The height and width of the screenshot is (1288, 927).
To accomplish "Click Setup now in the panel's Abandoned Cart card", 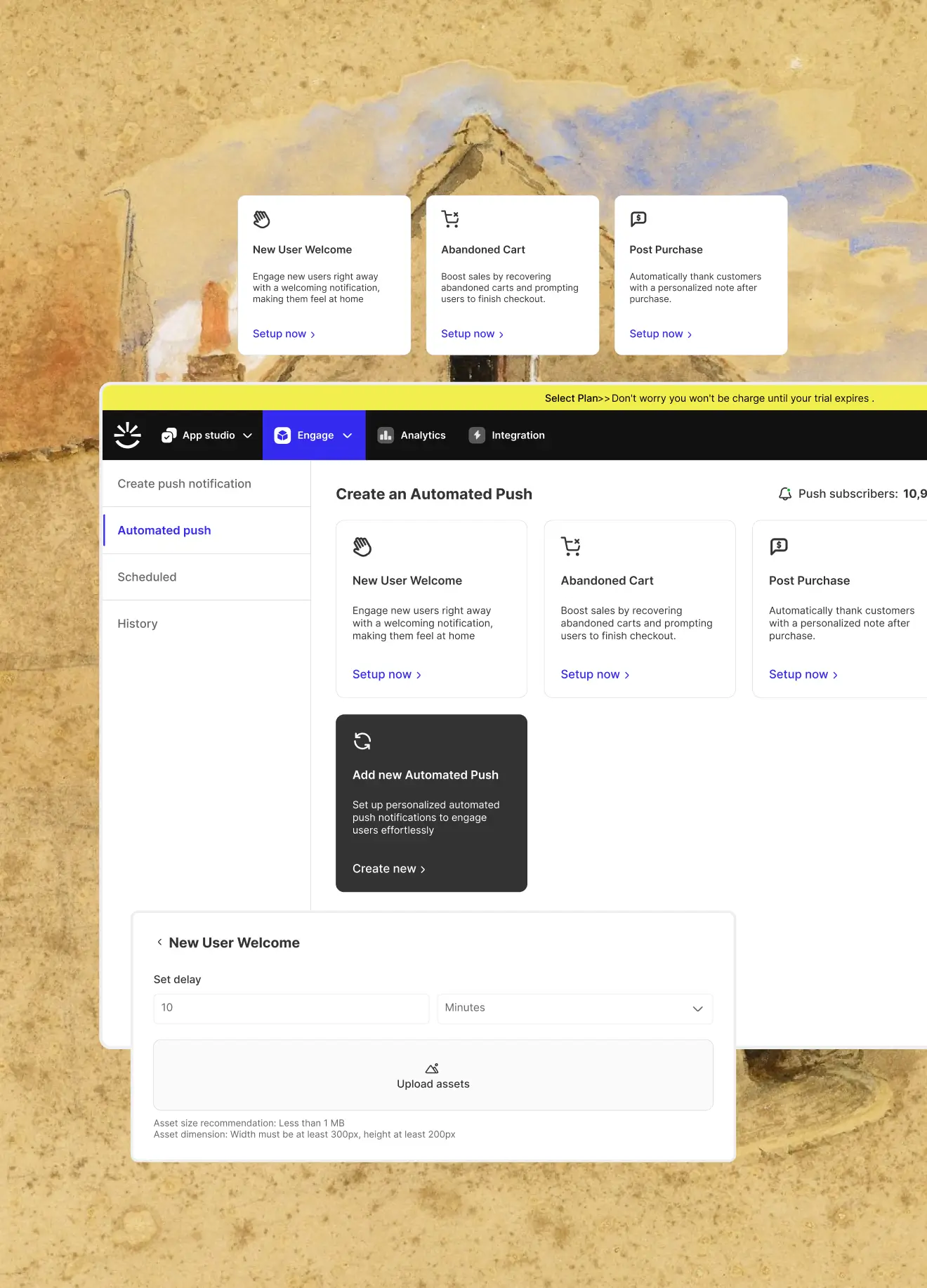I will pyautogui.click(x=595, y=674).
